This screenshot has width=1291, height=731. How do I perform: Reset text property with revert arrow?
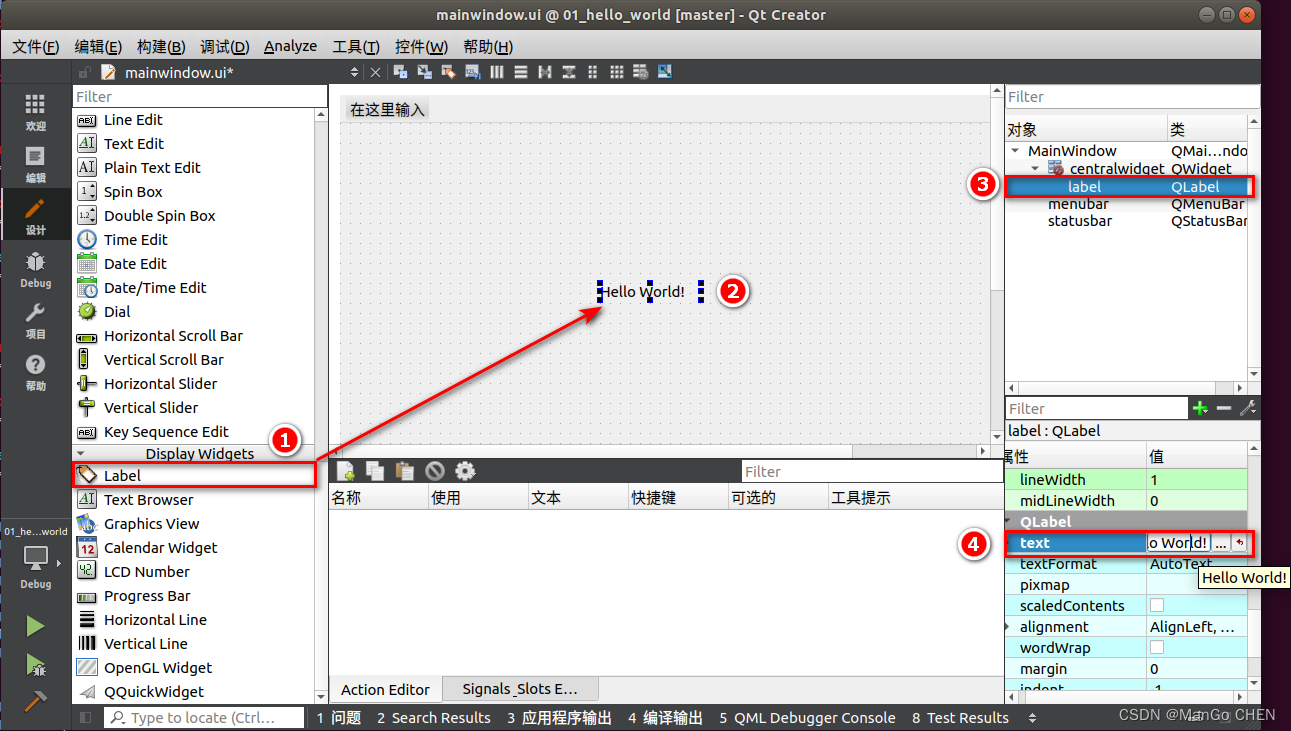point(1240,543)
